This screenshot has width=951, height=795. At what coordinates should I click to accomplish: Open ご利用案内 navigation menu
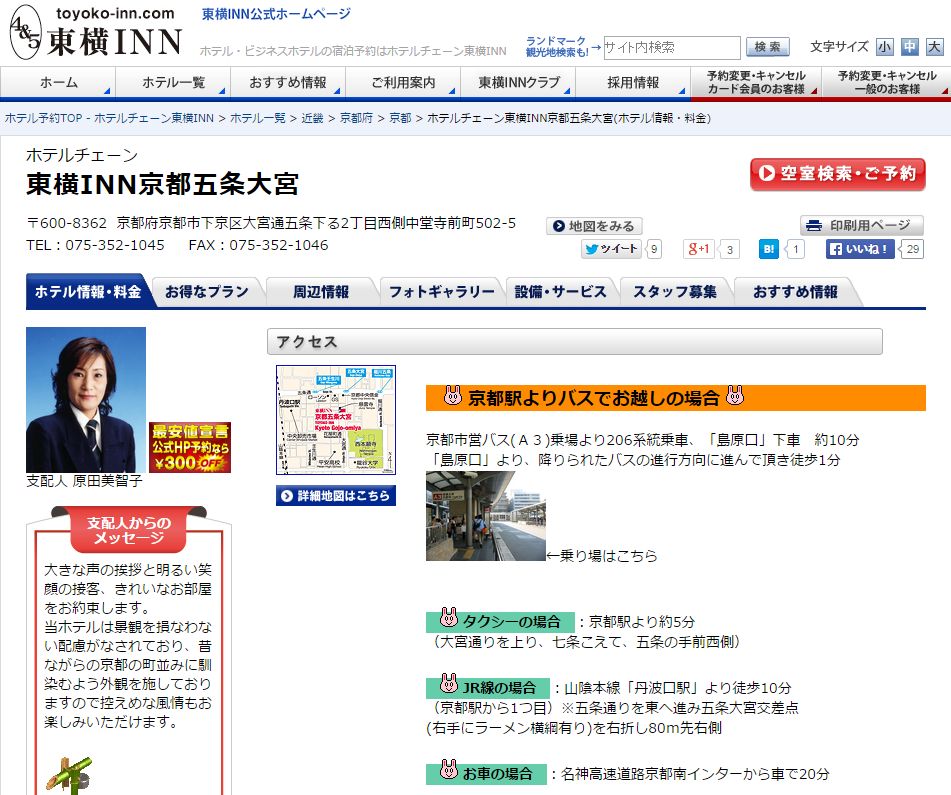click(x=403, y=82)
